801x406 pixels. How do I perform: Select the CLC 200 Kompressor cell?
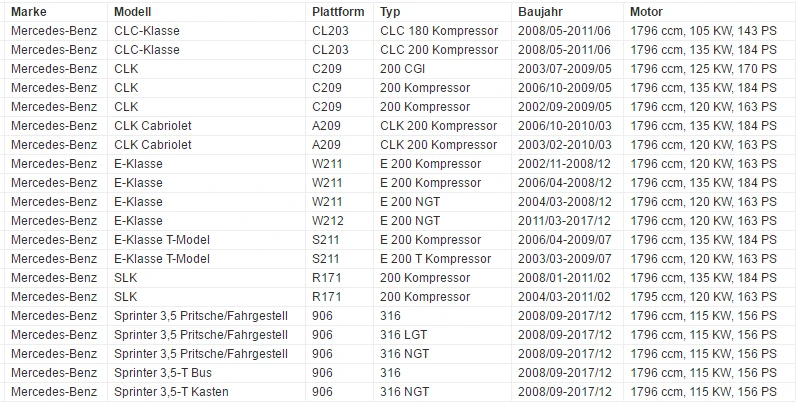[442, 50]
